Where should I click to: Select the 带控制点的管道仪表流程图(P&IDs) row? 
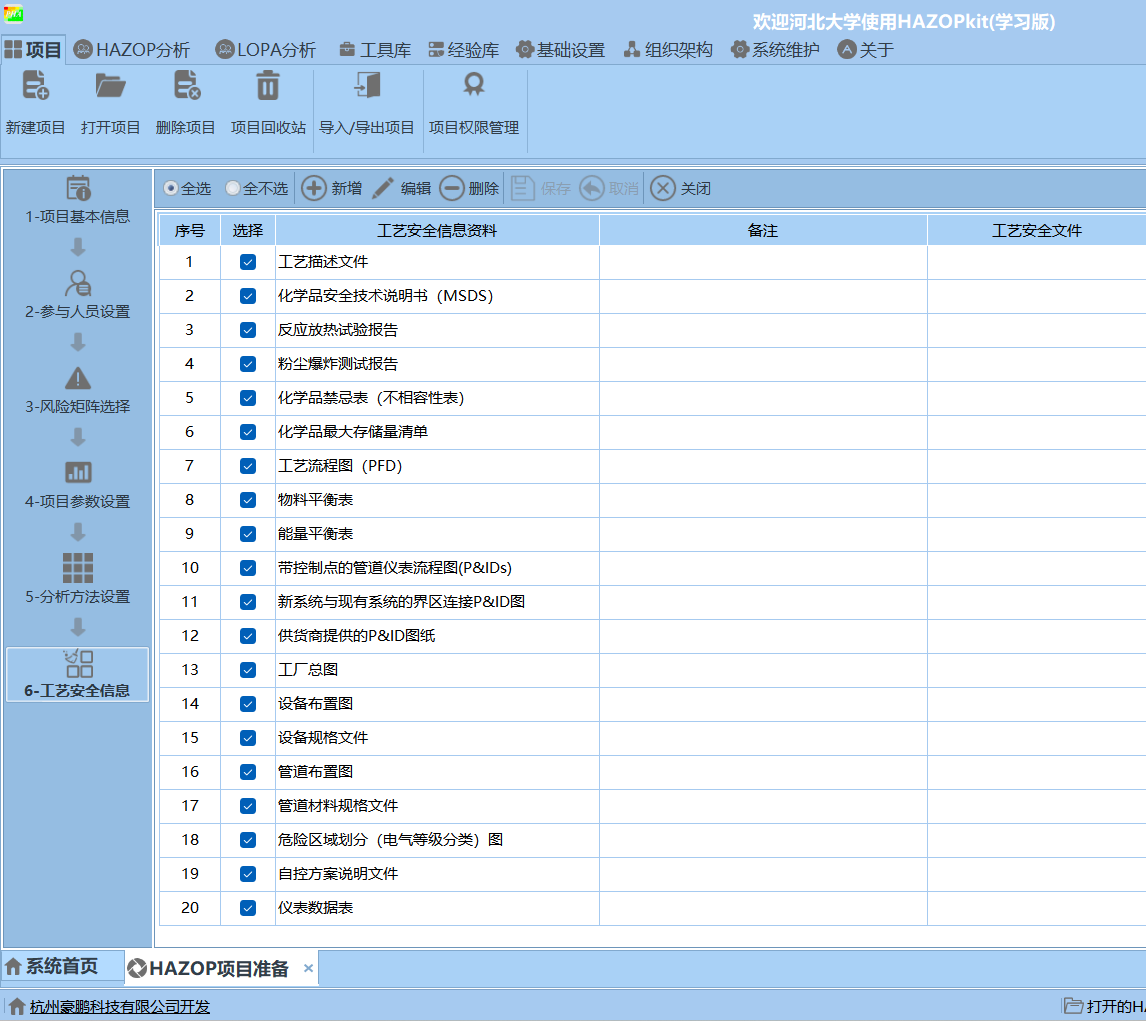[395, 568]
